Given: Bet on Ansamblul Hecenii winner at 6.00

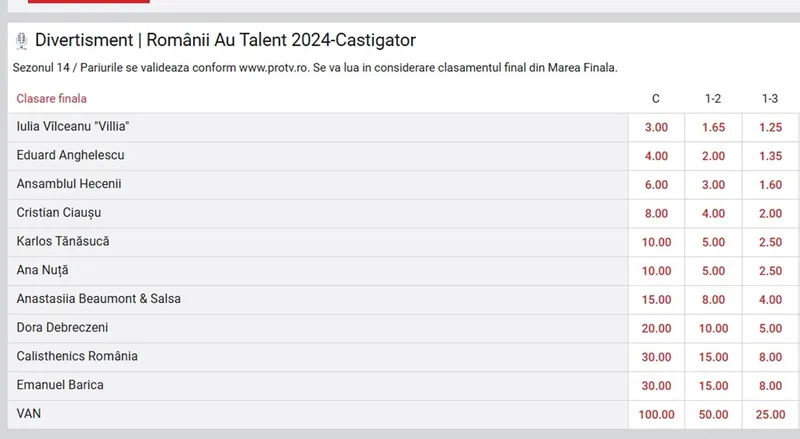Looking at the screenshot, I should click(656, 185).
